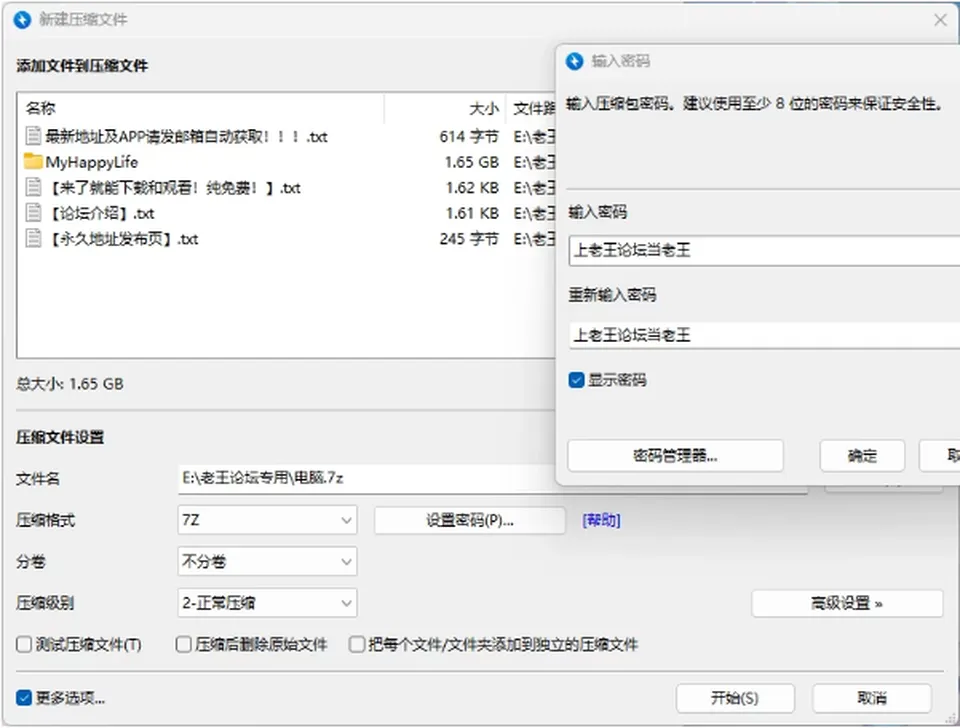Click the 245 字节 size cell

[x=469, y=239]
